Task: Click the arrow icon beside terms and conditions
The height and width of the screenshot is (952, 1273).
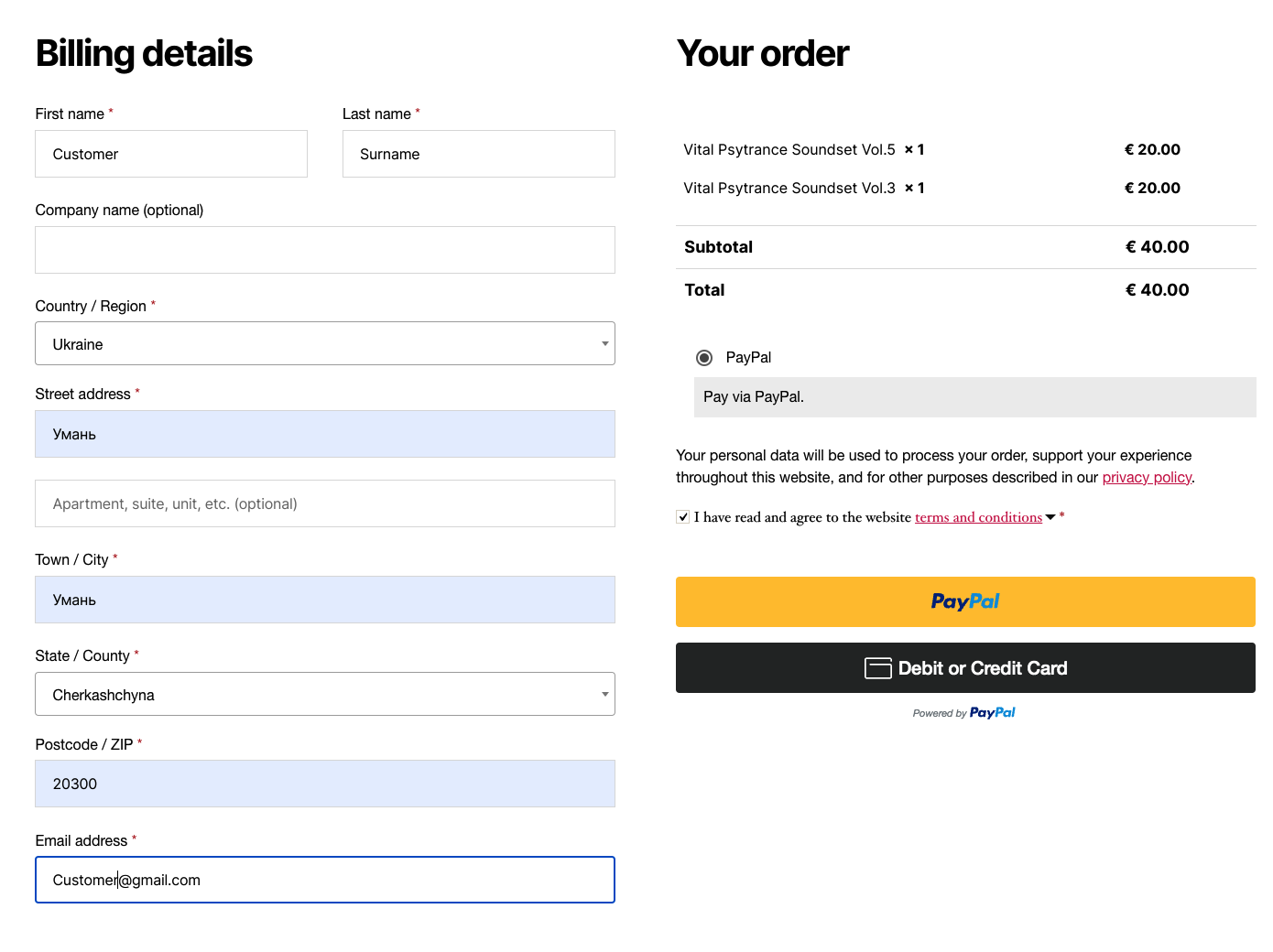Action: [x=1050, y=517]
